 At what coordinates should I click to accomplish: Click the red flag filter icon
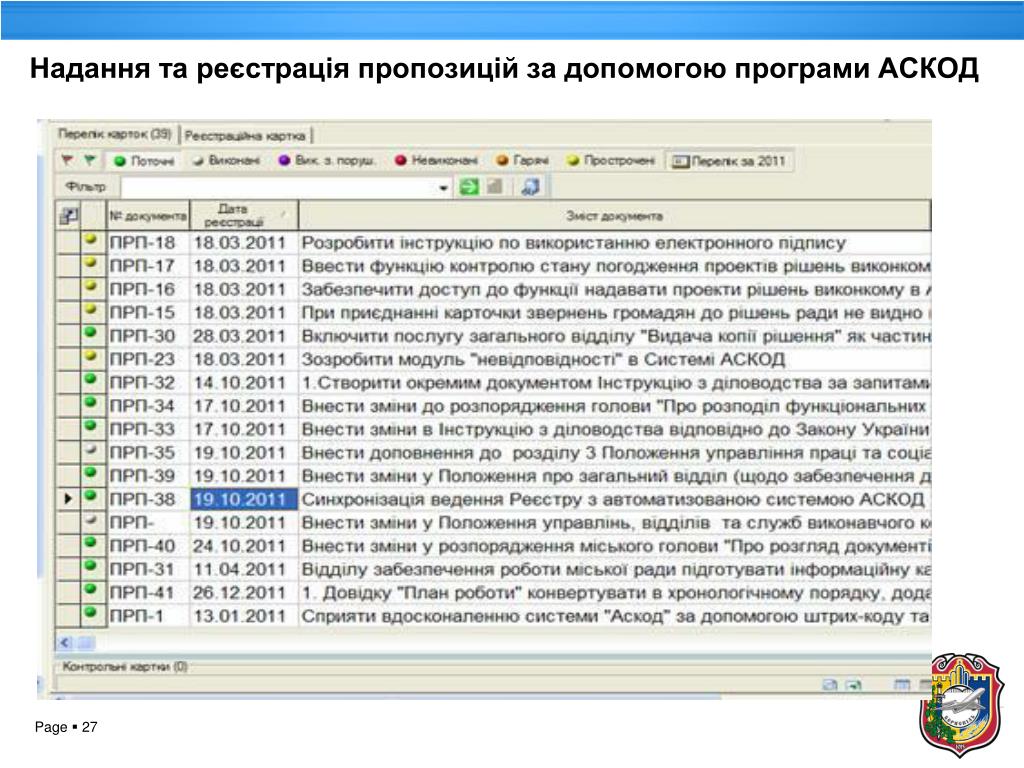[67, 160]
